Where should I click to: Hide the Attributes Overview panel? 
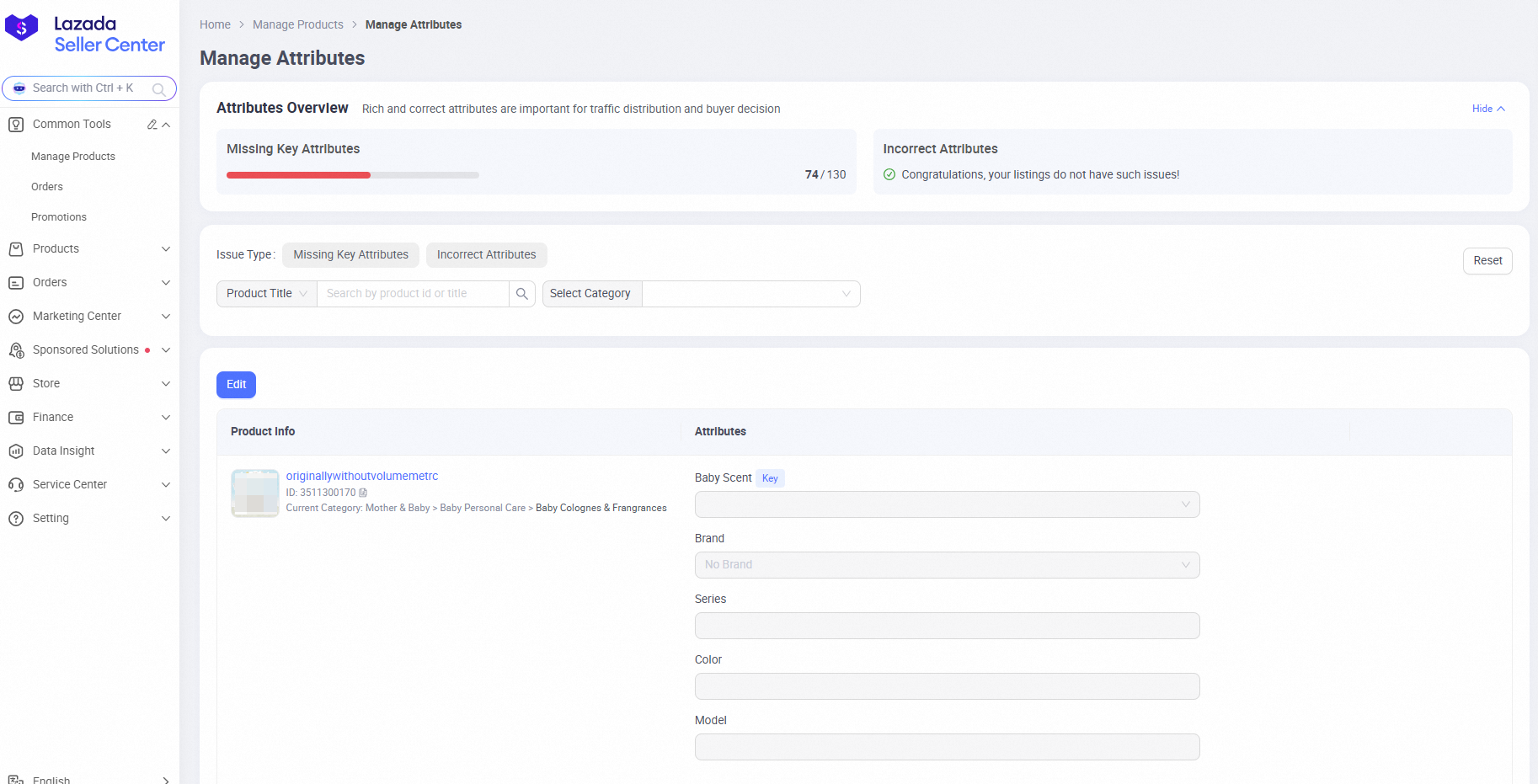(x=1487, y=109)
